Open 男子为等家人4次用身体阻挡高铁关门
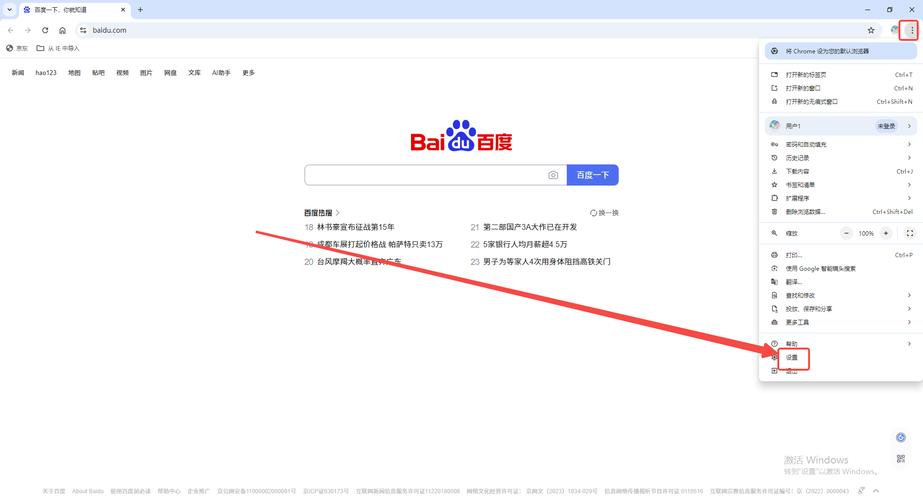The width and height of the screenshot is (923, 500). click(547, 261)
